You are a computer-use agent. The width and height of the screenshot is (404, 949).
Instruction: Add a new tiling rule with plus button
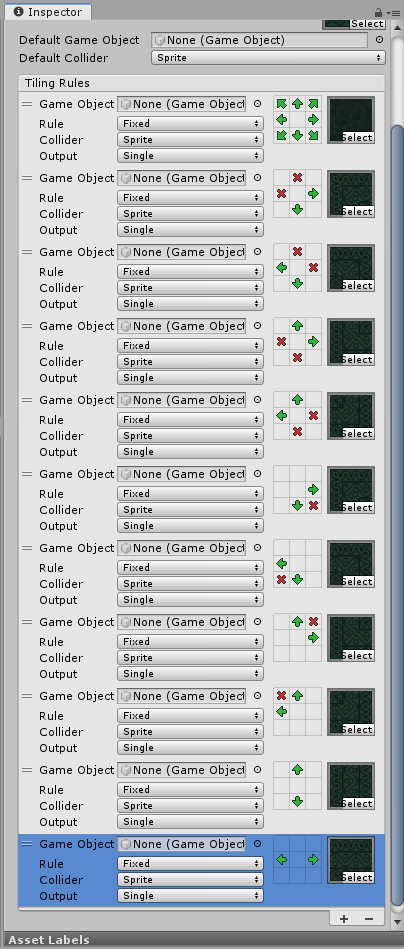(344, 918)
